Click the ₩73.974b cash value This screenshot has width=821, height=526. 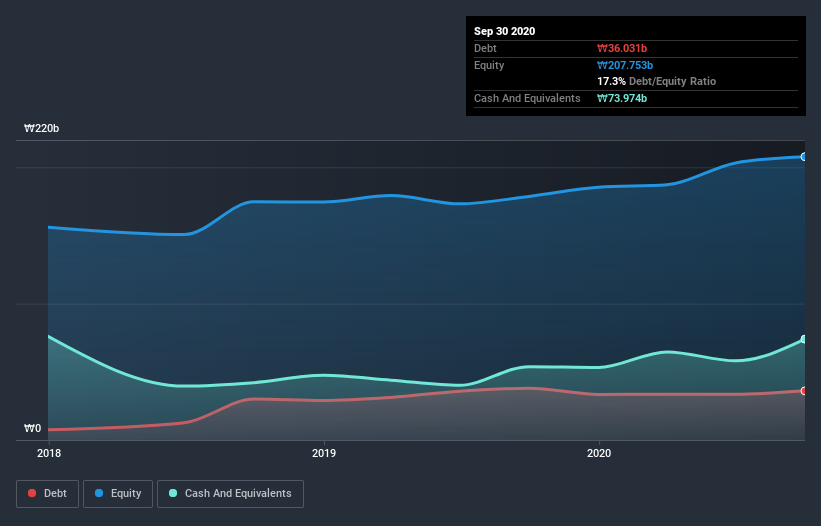click(622, 98)
